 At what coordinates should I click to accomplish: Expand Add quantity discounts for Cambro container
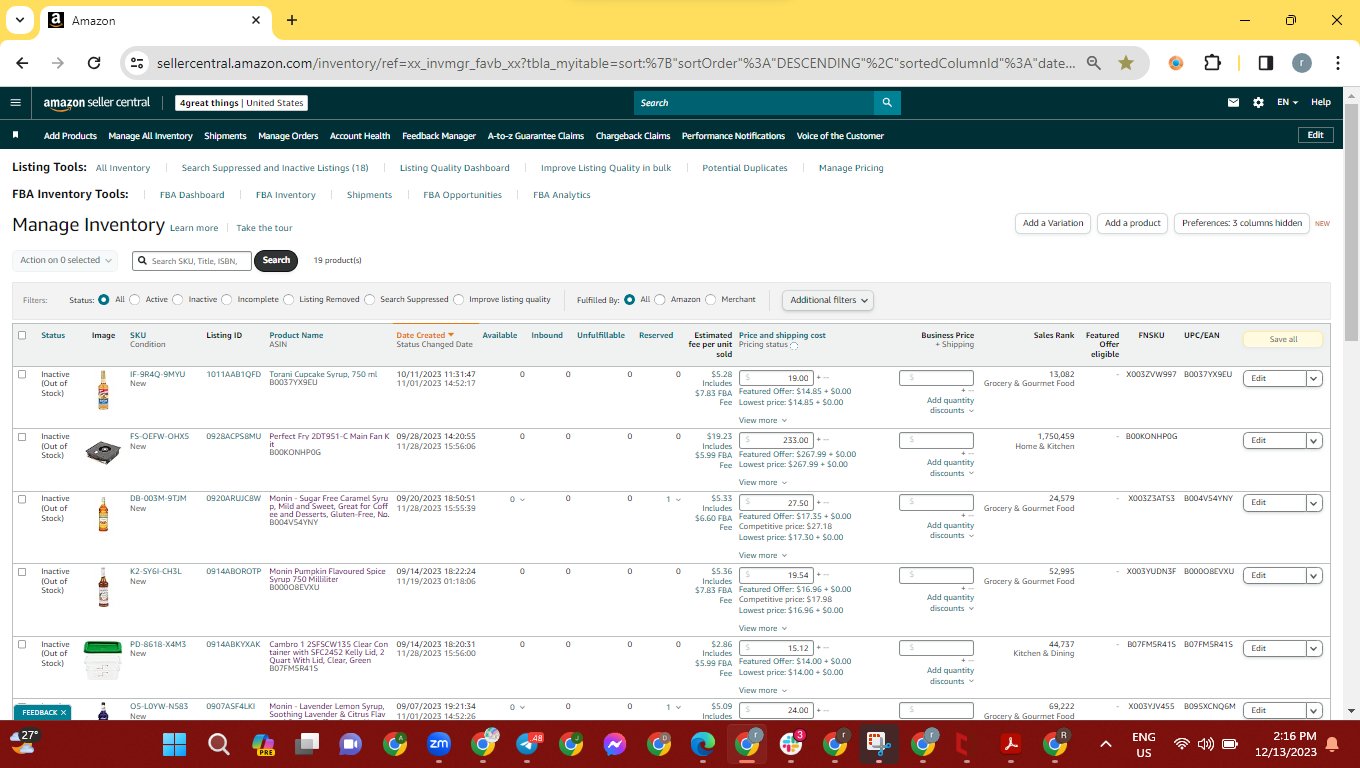[x=950, y=676]
